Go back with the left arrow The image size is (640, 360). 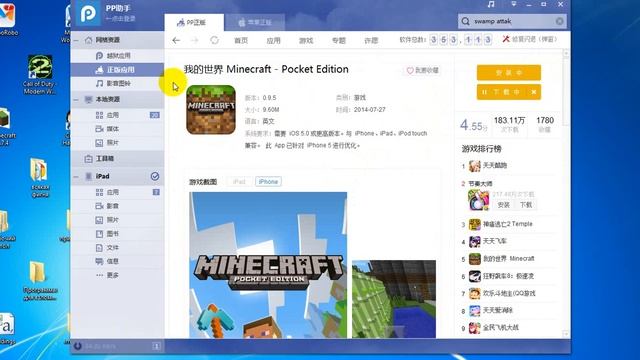[x=176, y=40]
